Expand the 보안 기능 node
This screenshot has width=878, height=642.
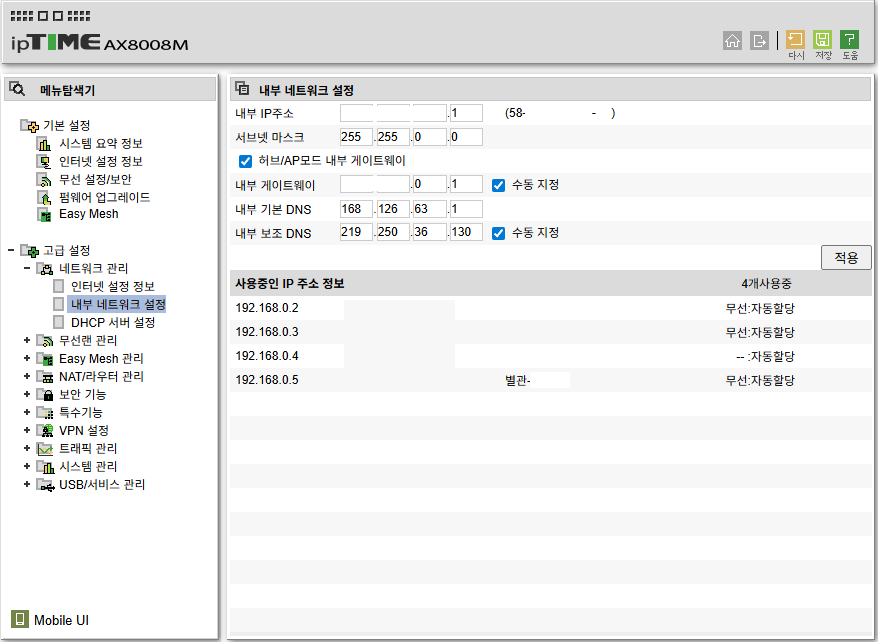[x=27, y=394]
